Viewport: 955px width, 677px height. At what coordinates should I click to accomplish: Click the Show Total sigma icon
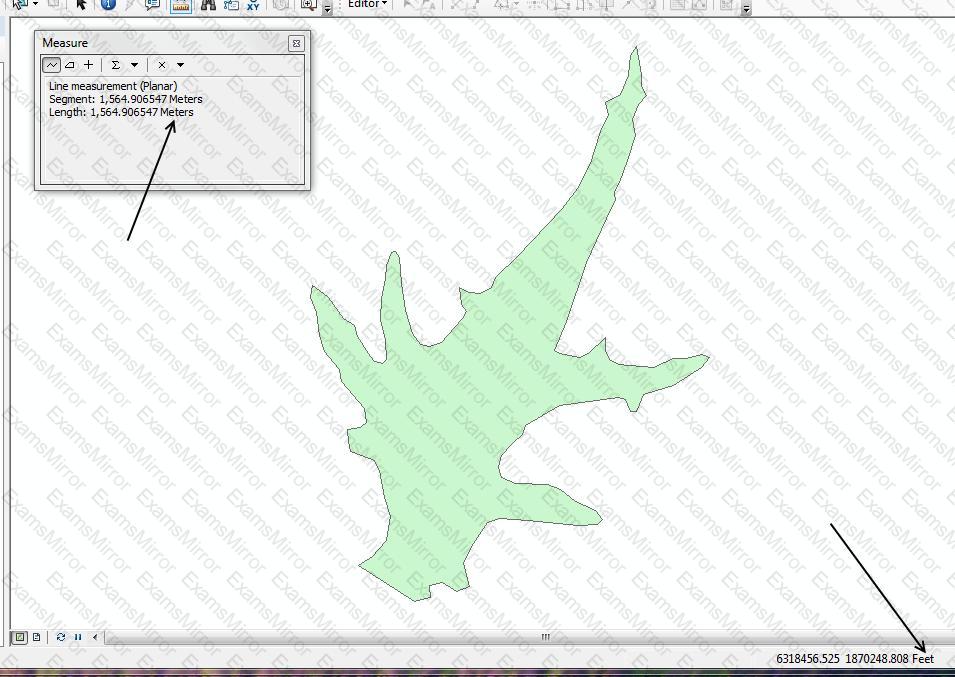tap(116, 65)
